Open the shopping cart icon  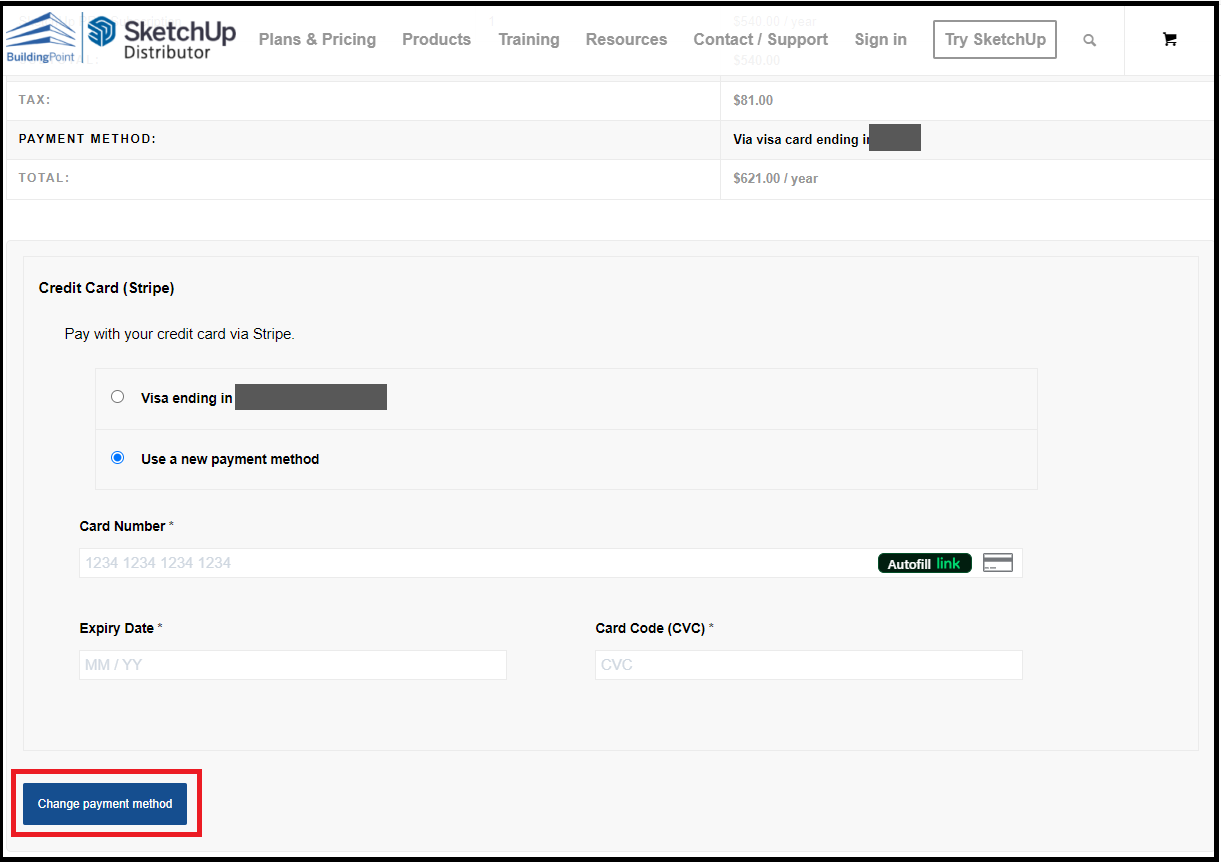point(1170,39)
